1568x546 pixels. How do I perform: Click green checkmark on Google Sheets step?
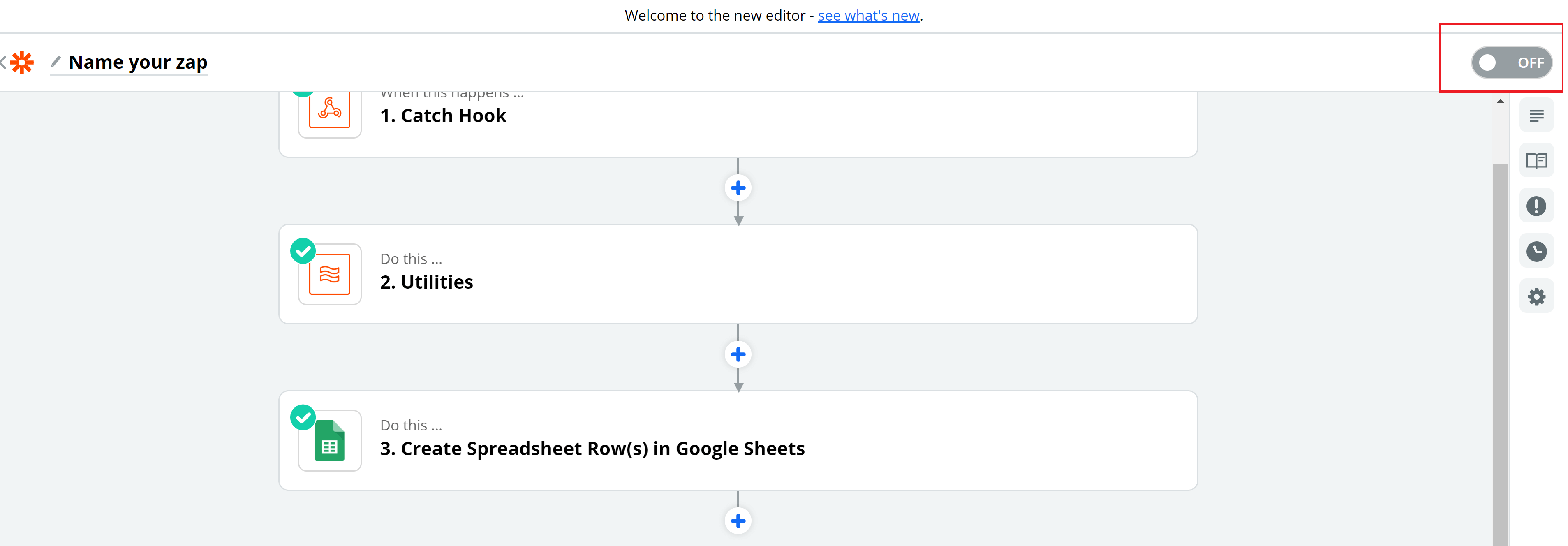pos(303,418)
